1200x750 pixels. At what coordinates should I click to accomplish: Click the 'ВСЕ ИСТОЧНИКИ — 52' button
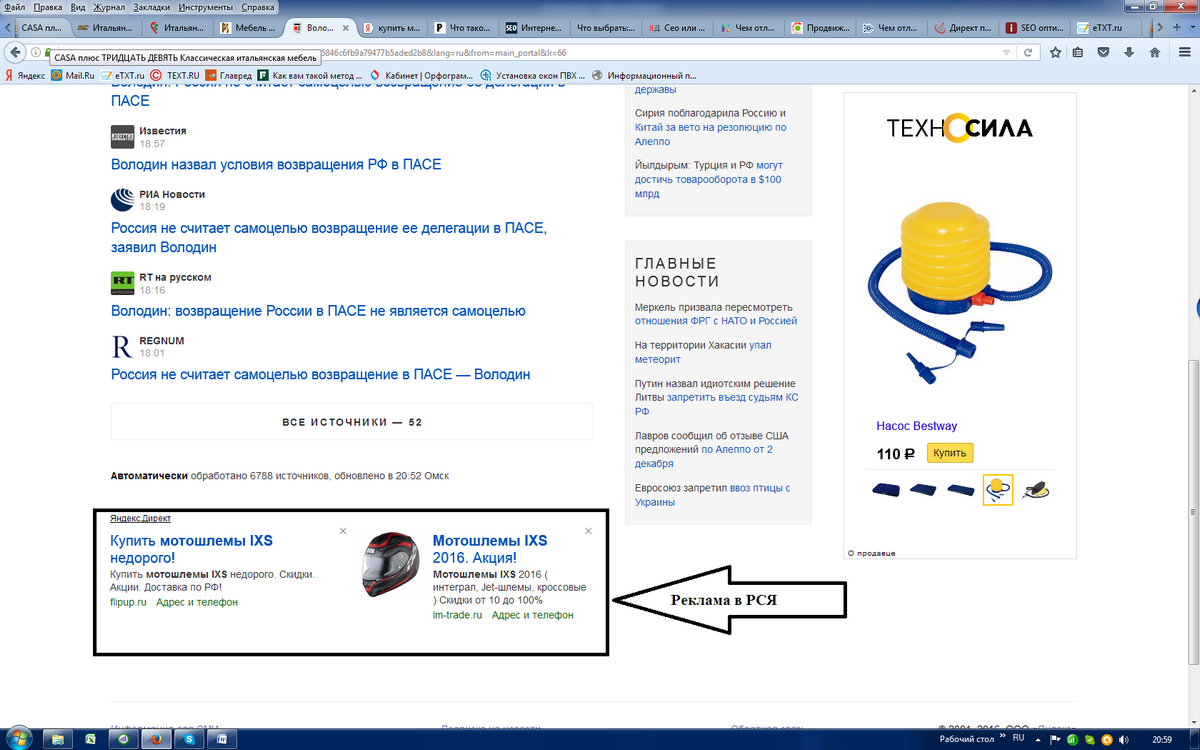352,422
